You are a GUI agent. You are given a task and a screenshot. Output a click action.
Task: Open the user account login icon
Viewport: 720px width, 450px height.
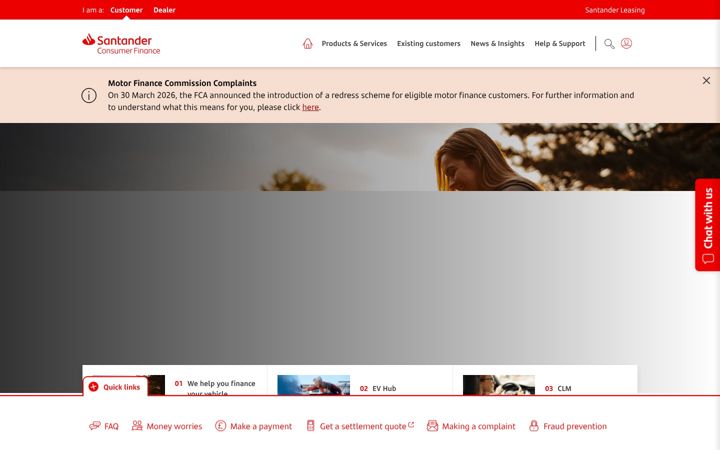point(626,43)
